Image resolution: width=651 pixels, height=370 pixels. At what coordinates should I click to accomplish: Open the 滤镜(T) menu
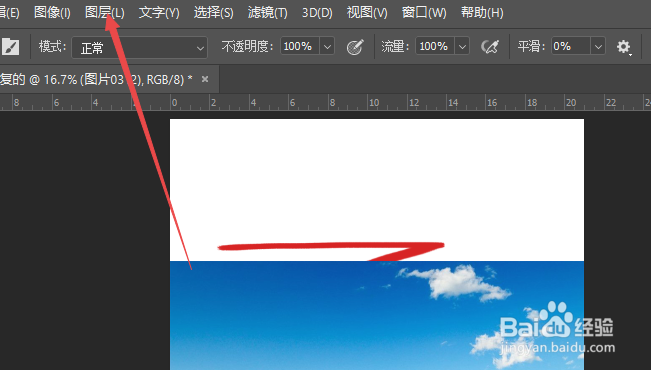coord(267,13)
